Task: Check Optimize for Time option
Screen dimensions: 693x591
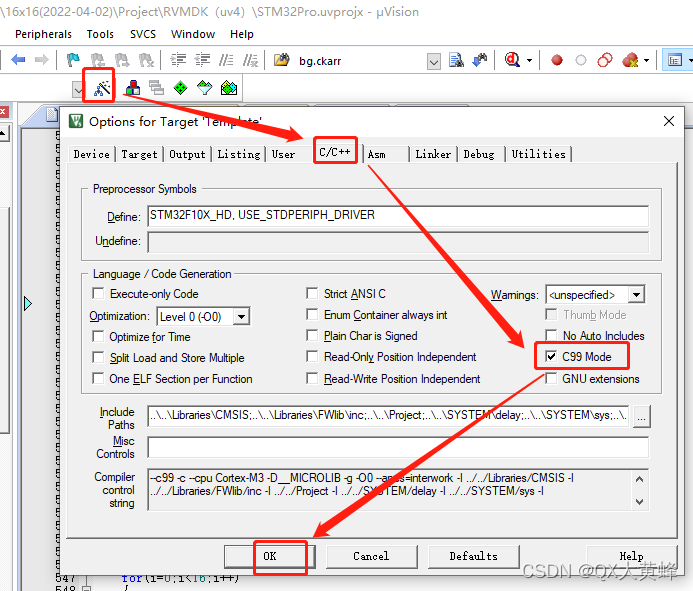Action: (98, 336)
